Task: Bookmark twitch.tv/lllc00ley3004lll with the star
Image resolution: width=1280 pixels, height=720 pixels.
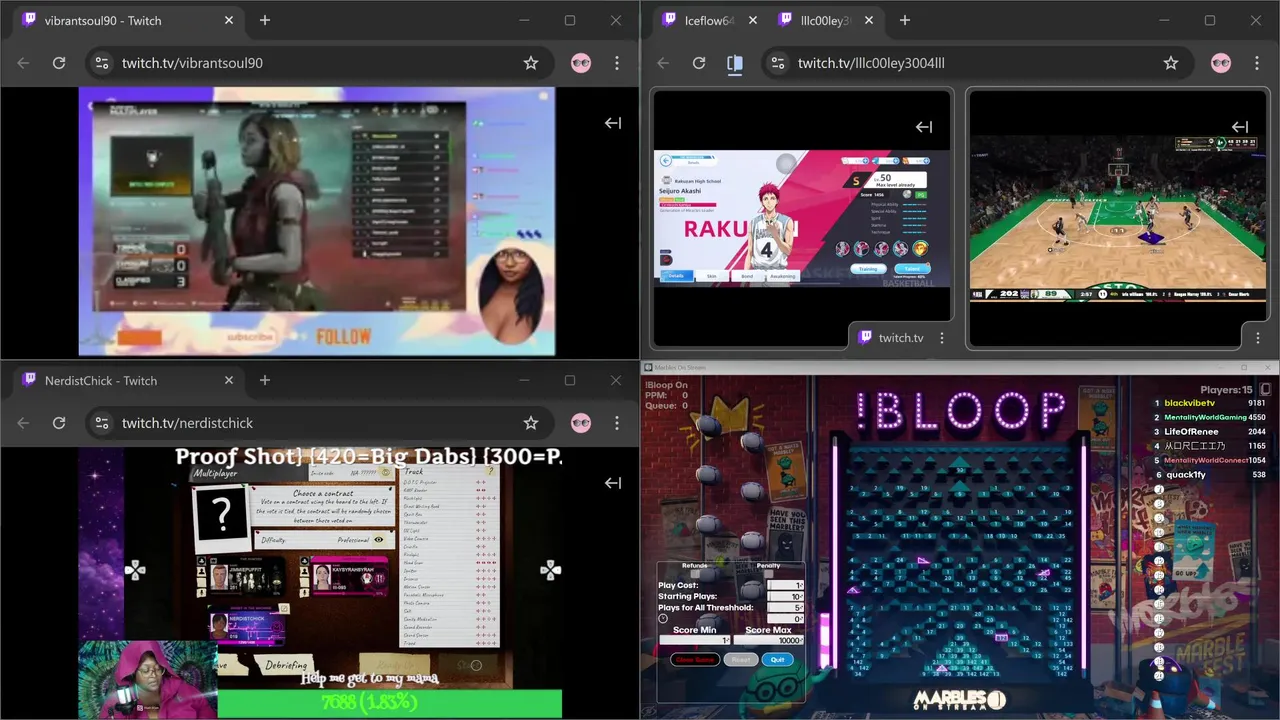Action: [1171, 63]
